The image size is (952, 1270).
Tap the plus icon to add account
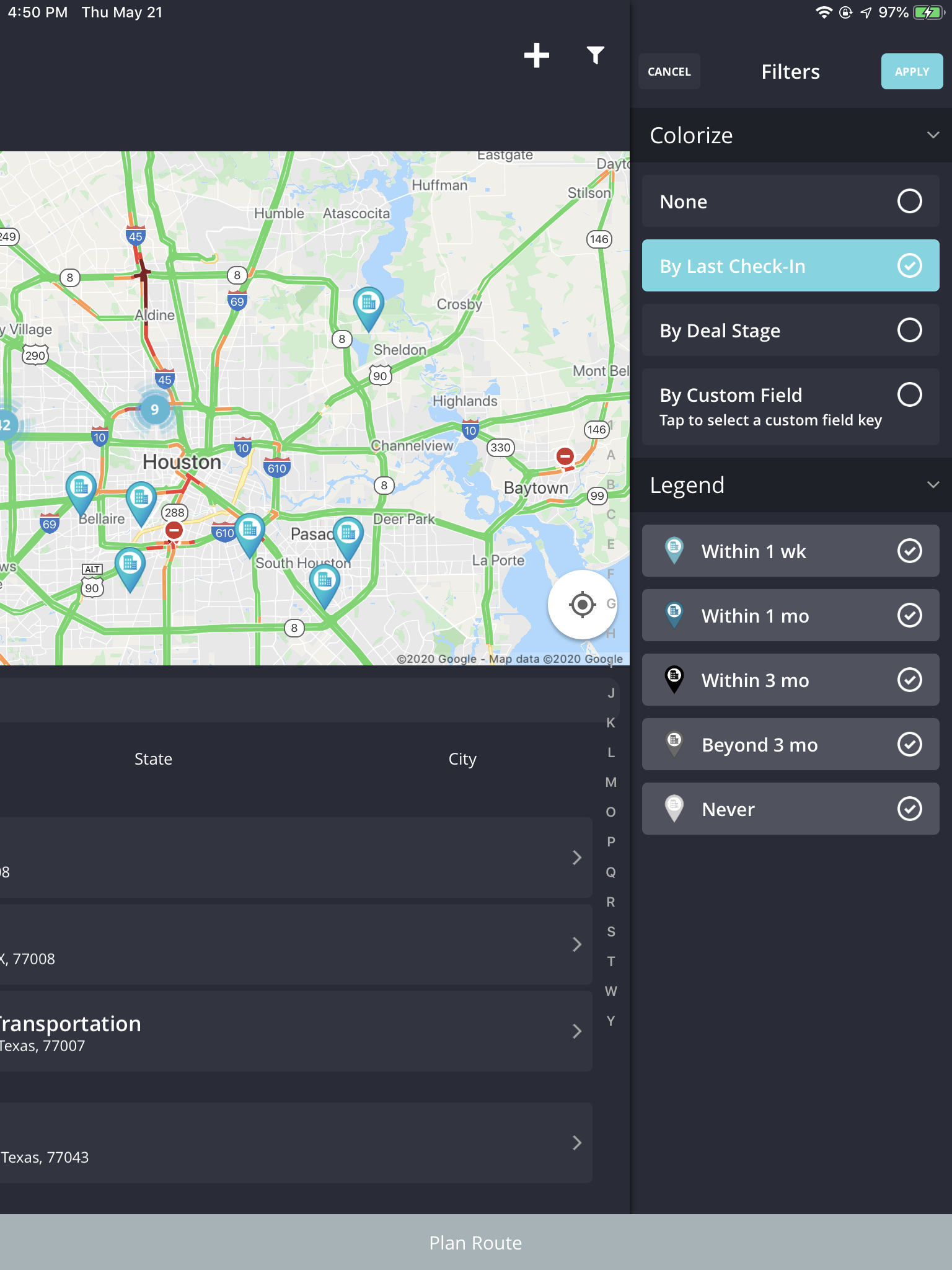[x=536, y=55]
